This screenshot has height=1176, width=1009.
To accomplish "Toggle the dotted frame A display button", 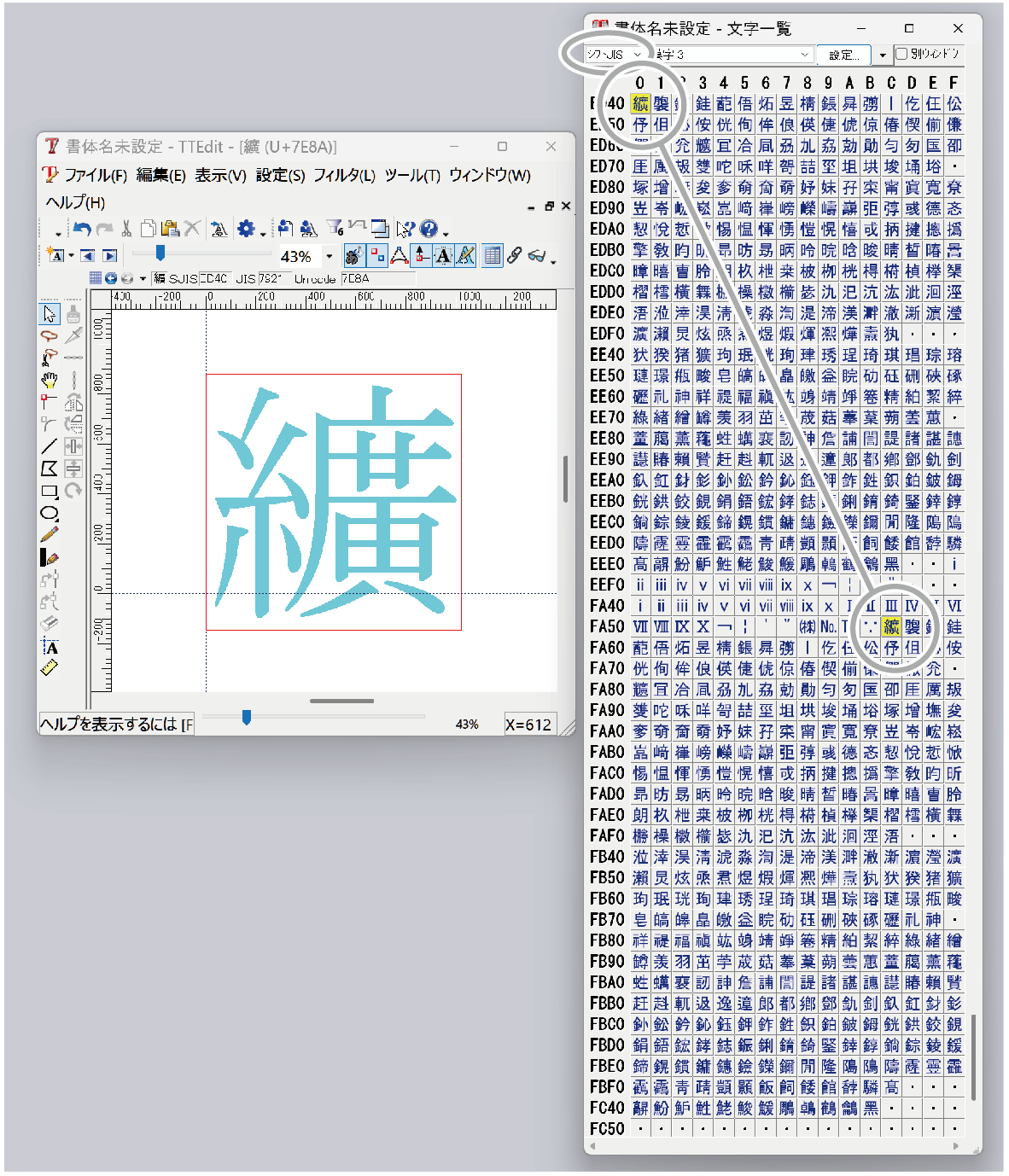I will coord(443,255).
